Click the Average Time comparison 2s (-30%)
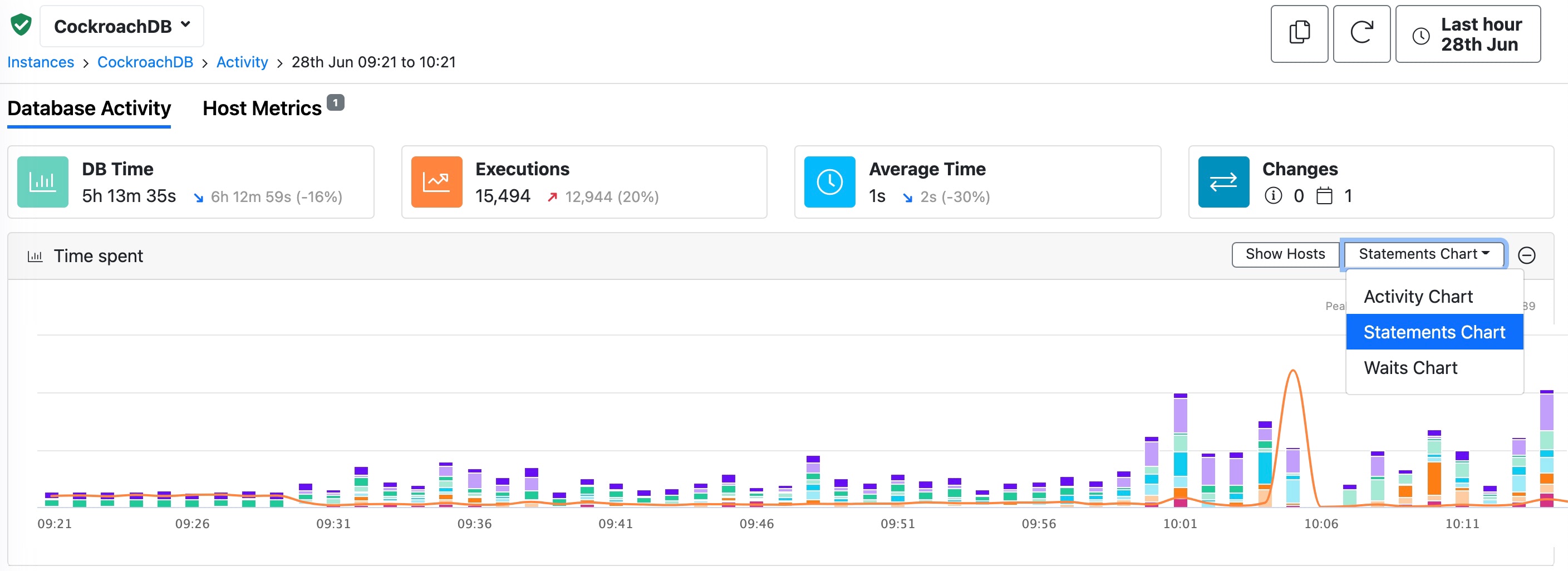 pyautogui.click(x=955, y=196)
